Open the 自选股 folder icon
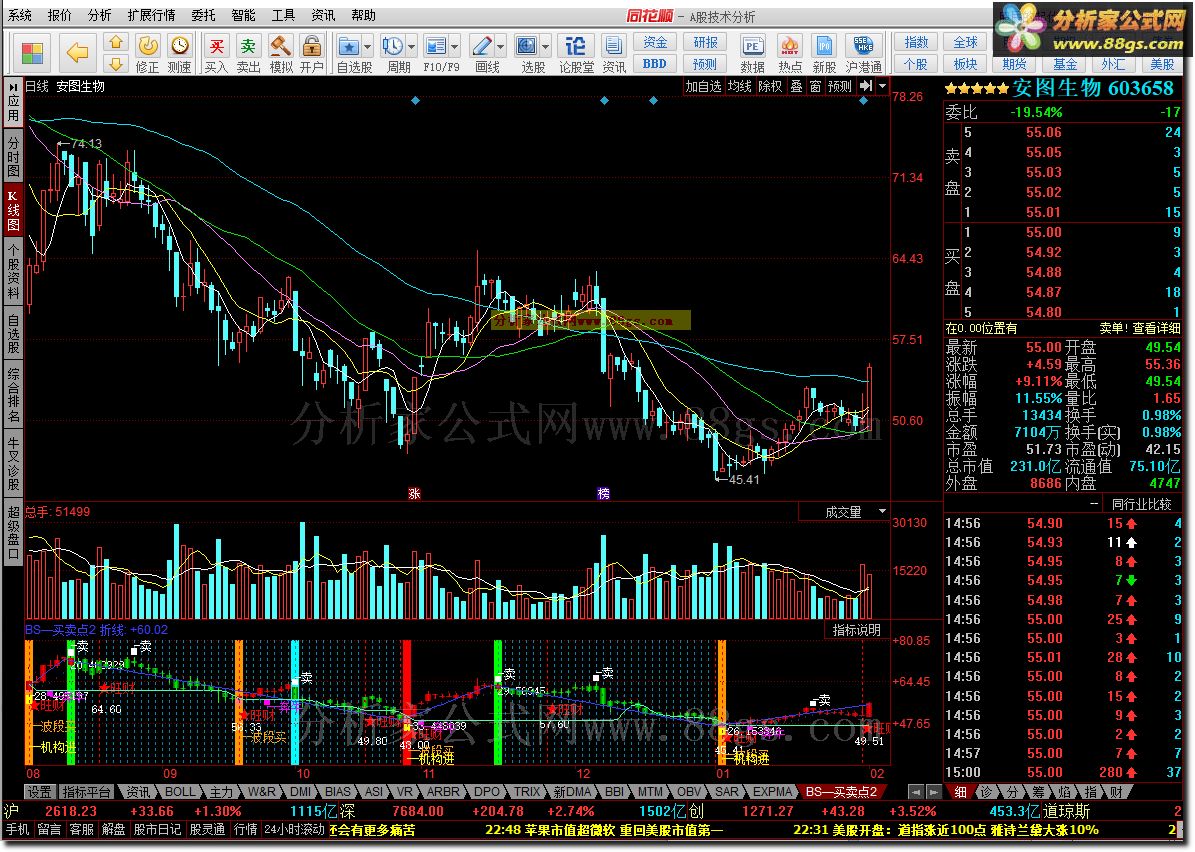Screen dimensions: 1195x852 [x=349, y=46]
